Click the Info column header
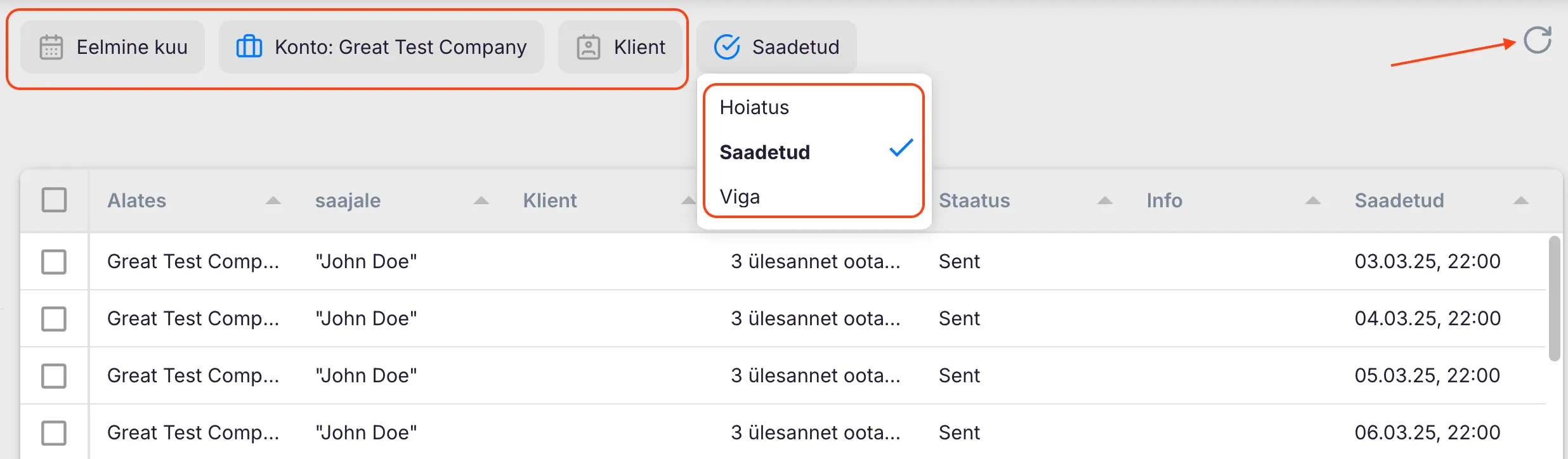 pyautogui.click(x=1164, y=201)
